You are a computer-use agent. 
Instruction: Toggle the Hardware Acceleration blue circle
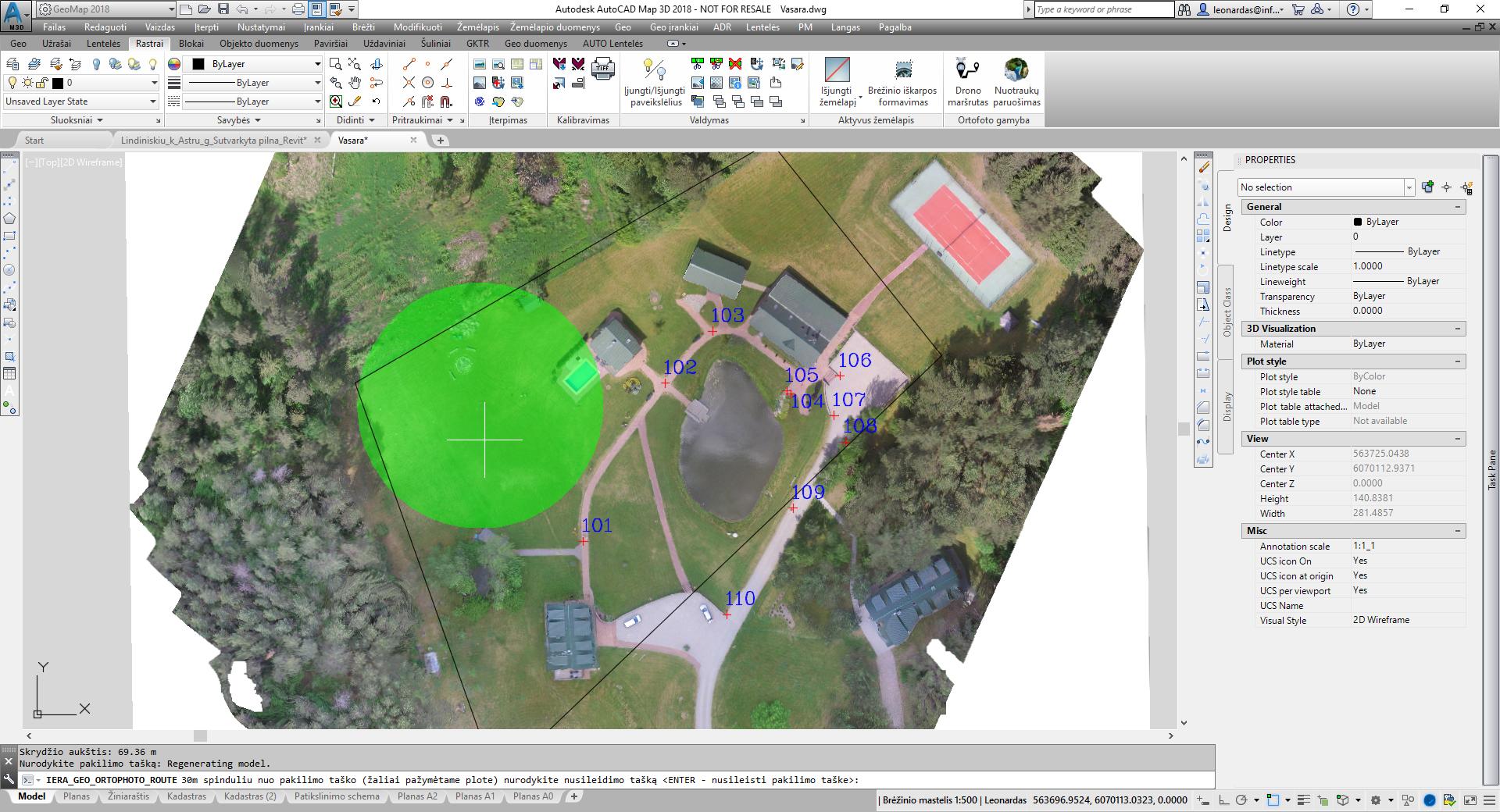click(1430, 800)
